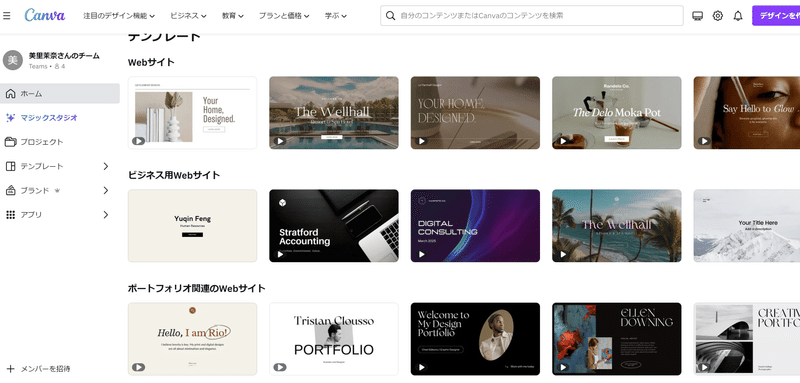Image resolution: width=800 pixels, height=383 pixels.
Task: Click play icon on Hello, I am Rio card
Action: click(138, 367)
